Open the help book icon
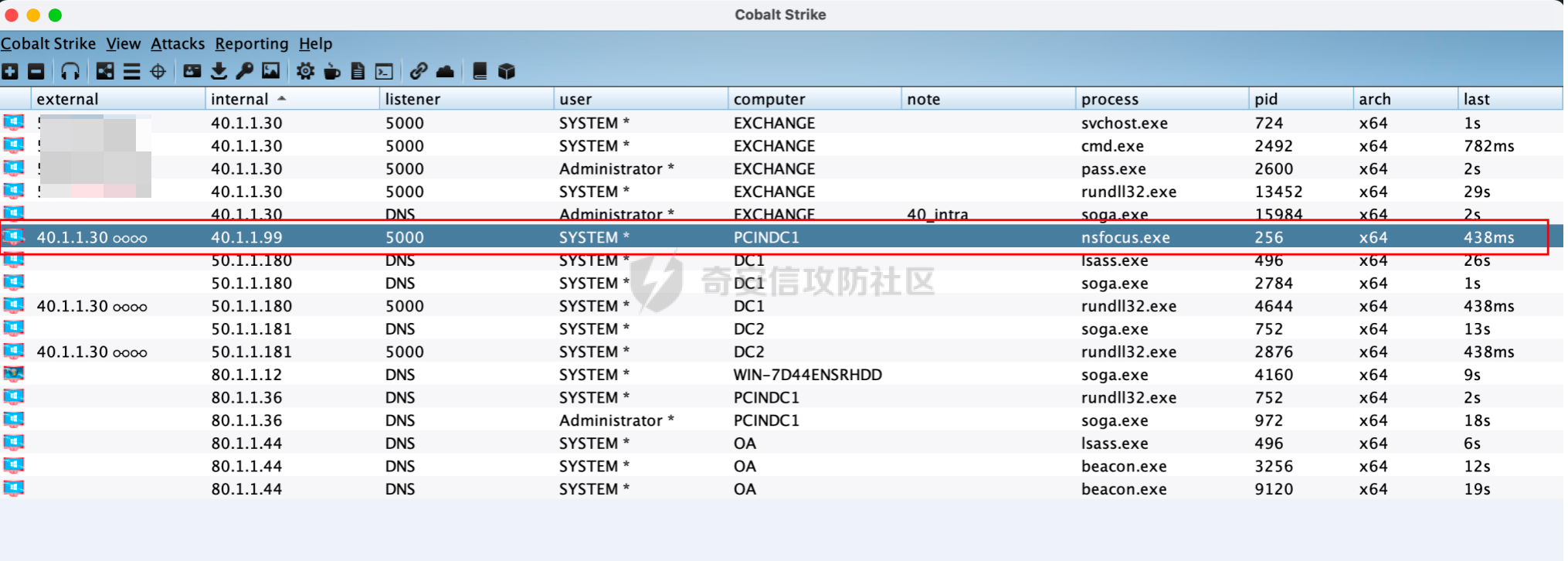Image resolution: width=1568 pixels, height=561 pixels. (x=480, y=72)
